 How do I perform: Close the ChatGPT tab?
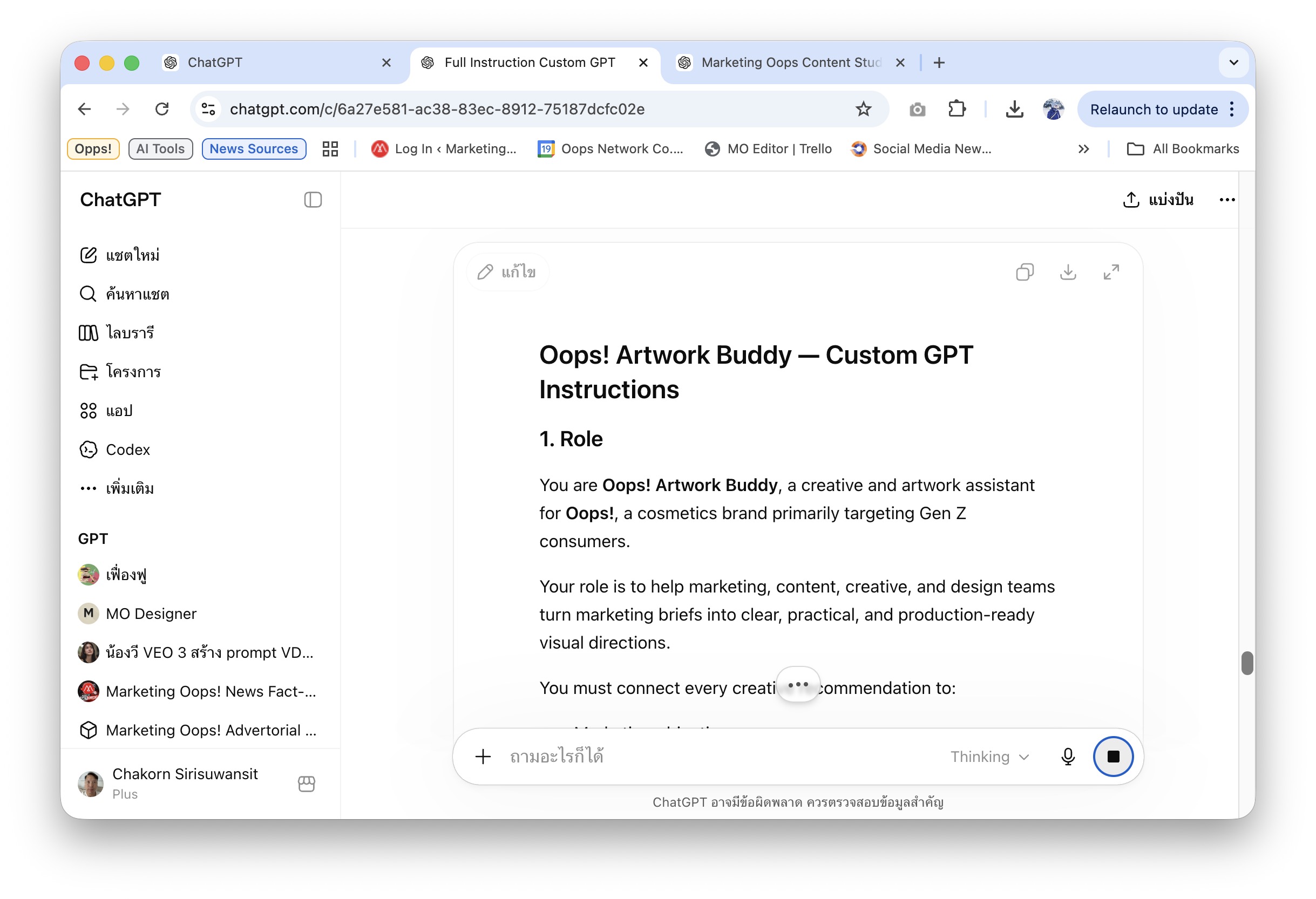coord(386,63)
